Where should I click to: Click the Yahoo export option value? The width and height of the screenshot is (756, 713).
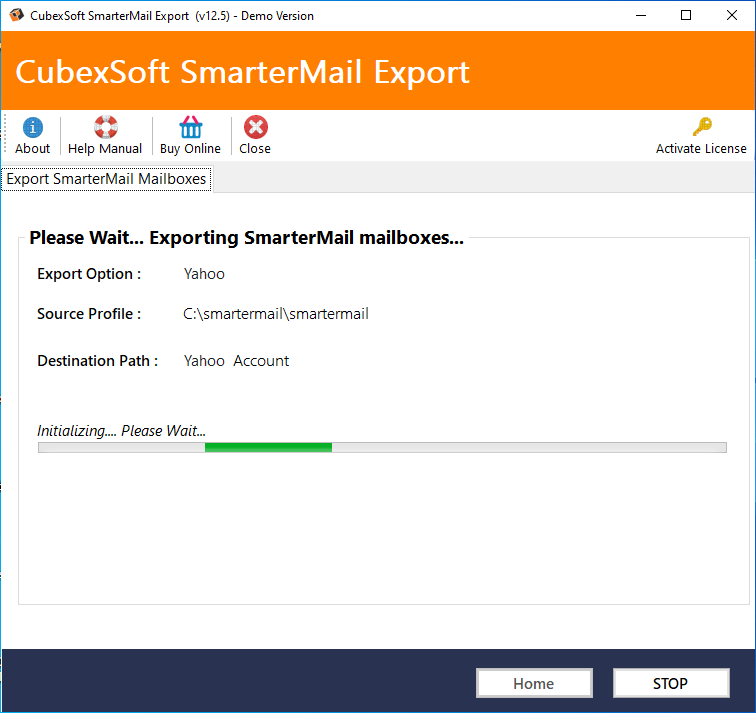(x=204, y=274)
